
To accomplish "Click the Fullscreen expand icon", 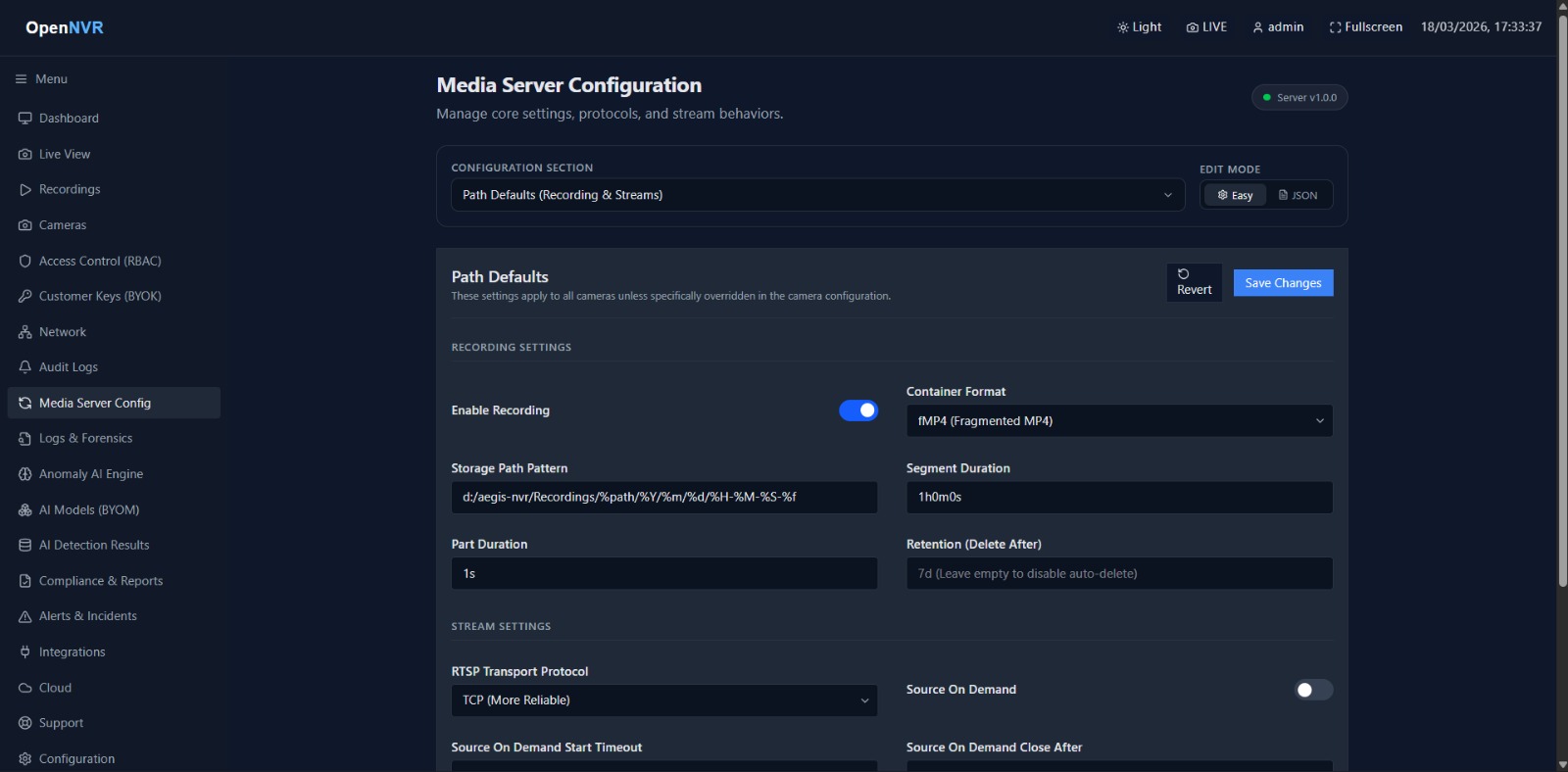I will tap(1335, 27).
